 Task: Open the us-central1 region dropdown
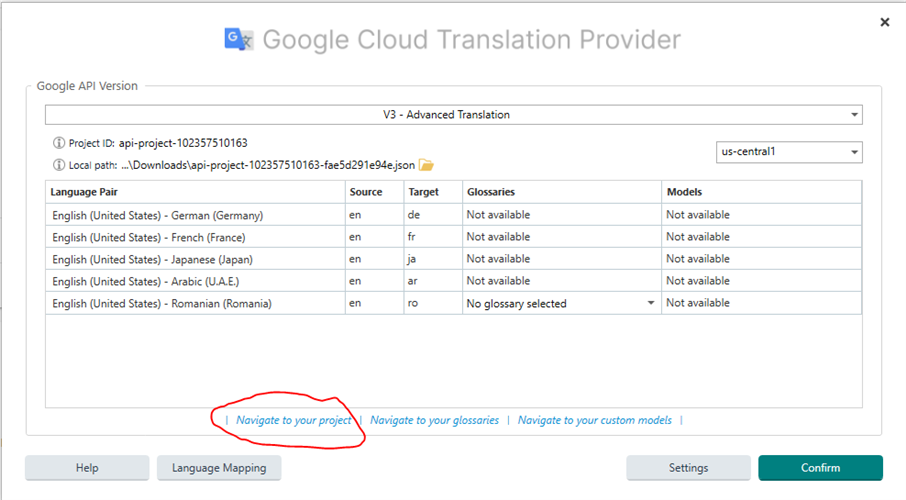(x=789, y=152)
